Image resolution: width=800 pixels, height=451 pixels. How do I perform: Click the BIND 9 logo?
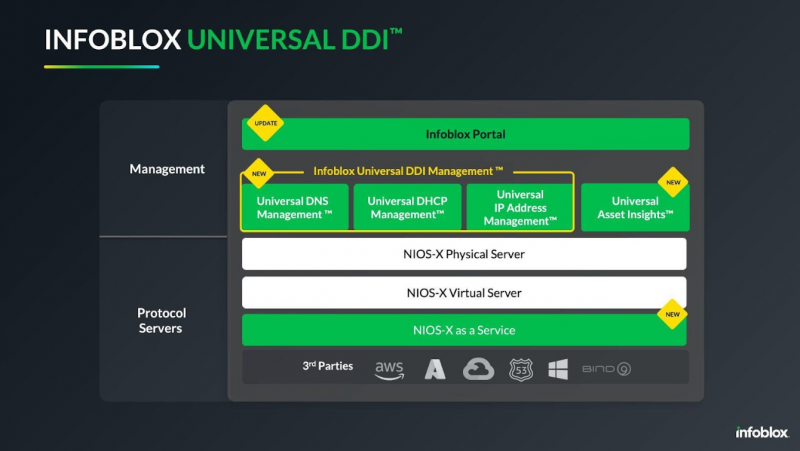tap(607, 369)
